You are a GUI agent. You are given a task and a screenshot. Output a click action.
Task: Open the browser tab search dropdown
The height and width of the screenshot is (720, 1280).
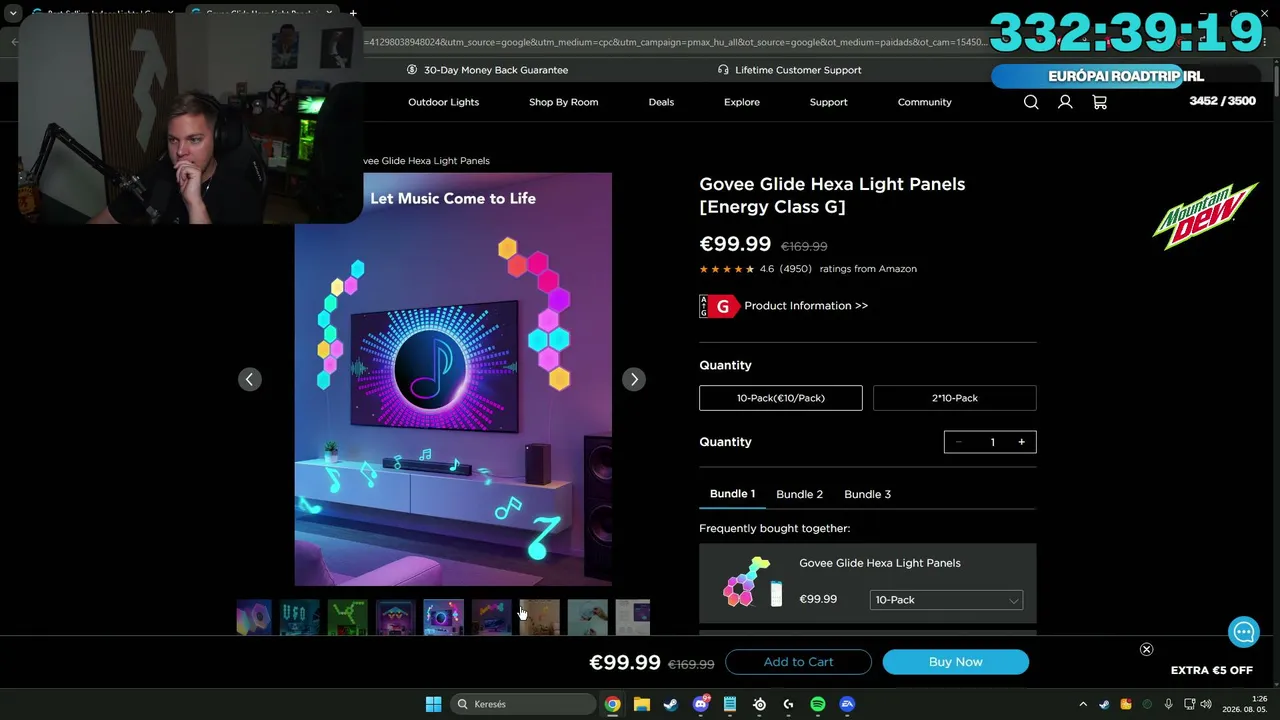coord(13,13)
